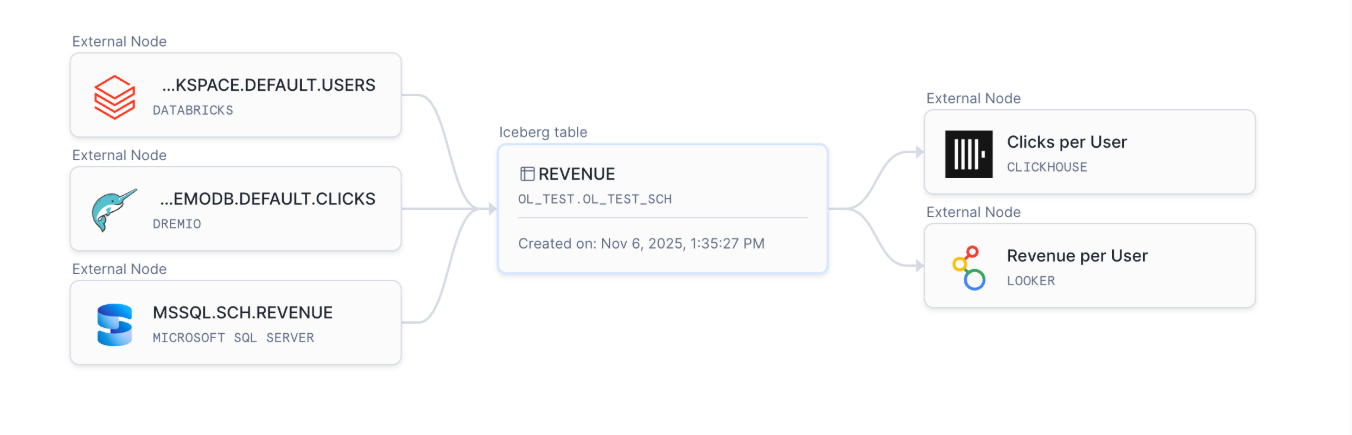The height and width of the screenshot is (435, 1352).
Task: Click the Microsoft SQL Server icon
Action: [114, 323]
